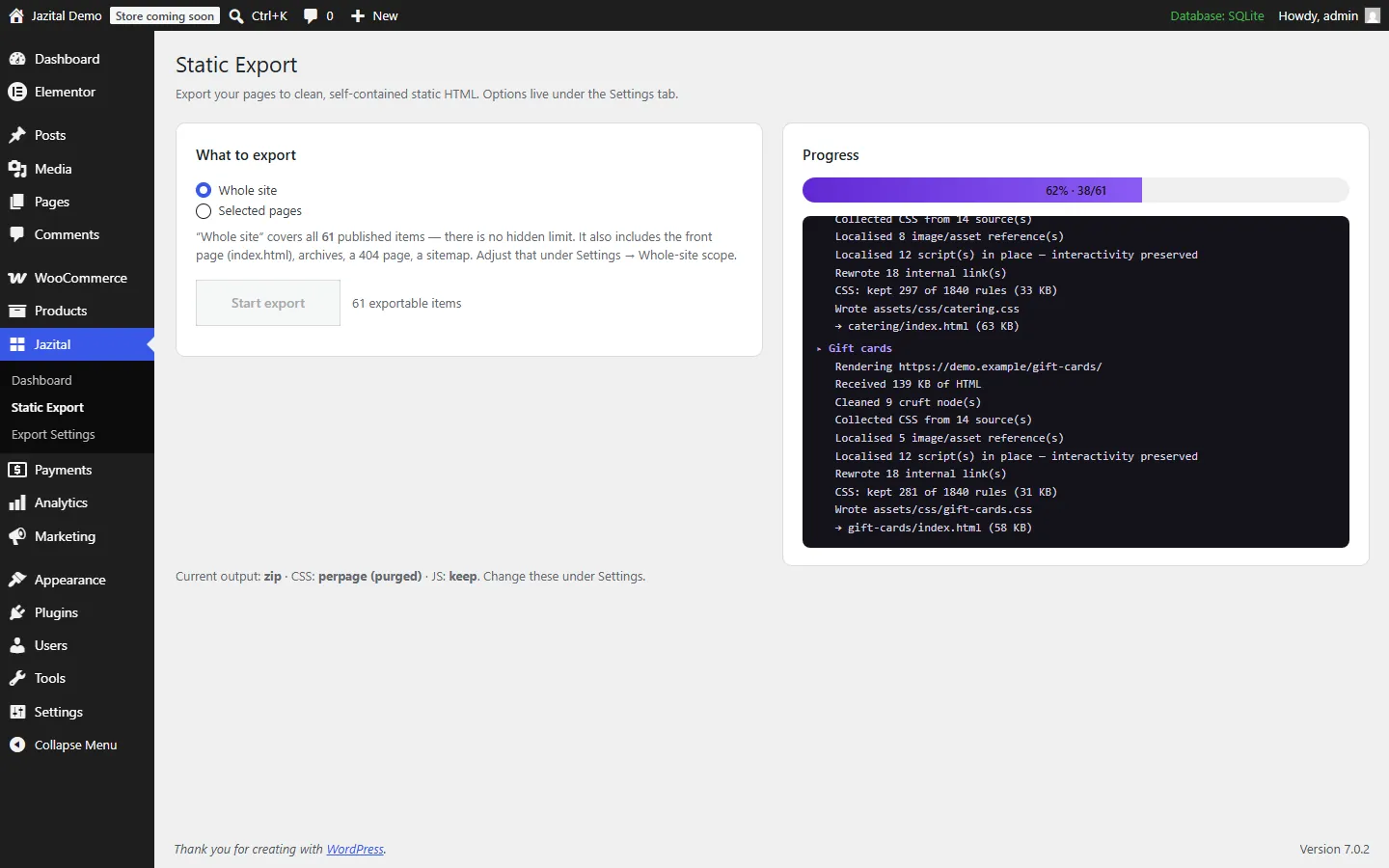Open the search magnifier icon in admin bar
This screenshot has width=1389, height=868.
pos(236,15)
